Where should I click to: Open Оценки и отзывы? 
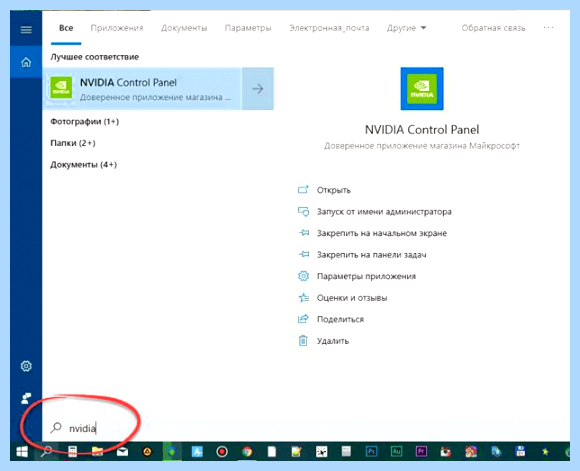(x=352, y=297)
